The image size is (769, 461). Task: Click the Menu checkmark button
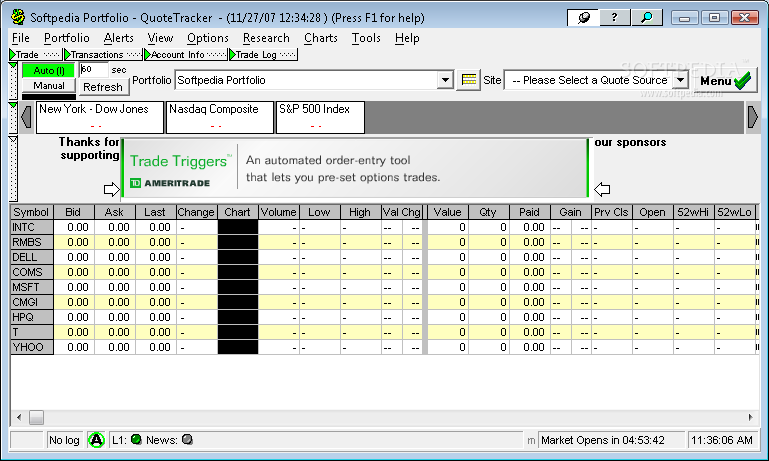pyautogui.click(x=726, y=80)
